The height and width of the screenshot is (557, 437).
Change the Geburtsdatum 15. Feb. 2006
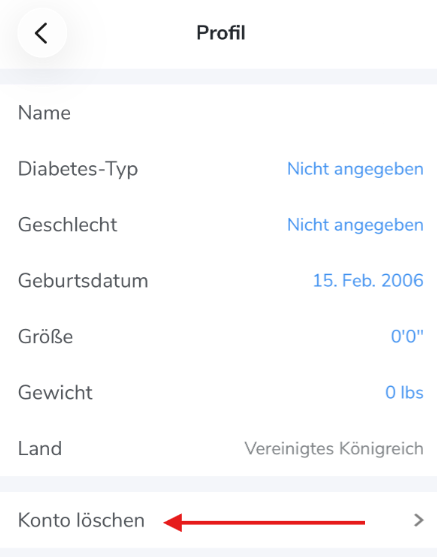click(368, 281)
